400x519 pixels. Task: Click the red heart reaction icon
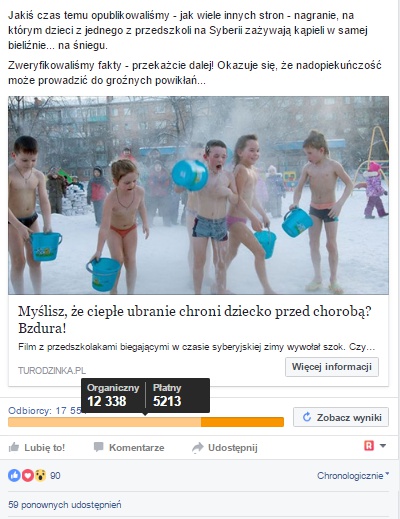coord(28,475)
